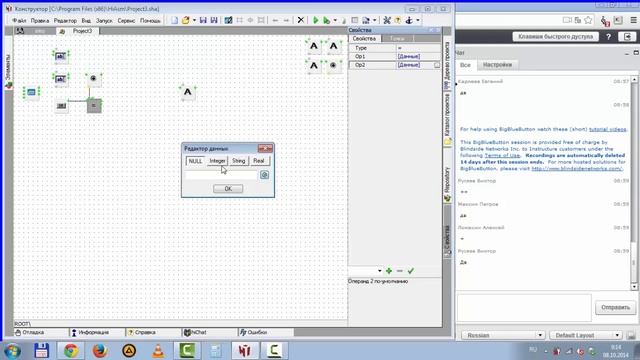The height and width of the screenshot is (360, 640).
Task: Switch to chat Настройки tab
Action: (x=497, y=65)
